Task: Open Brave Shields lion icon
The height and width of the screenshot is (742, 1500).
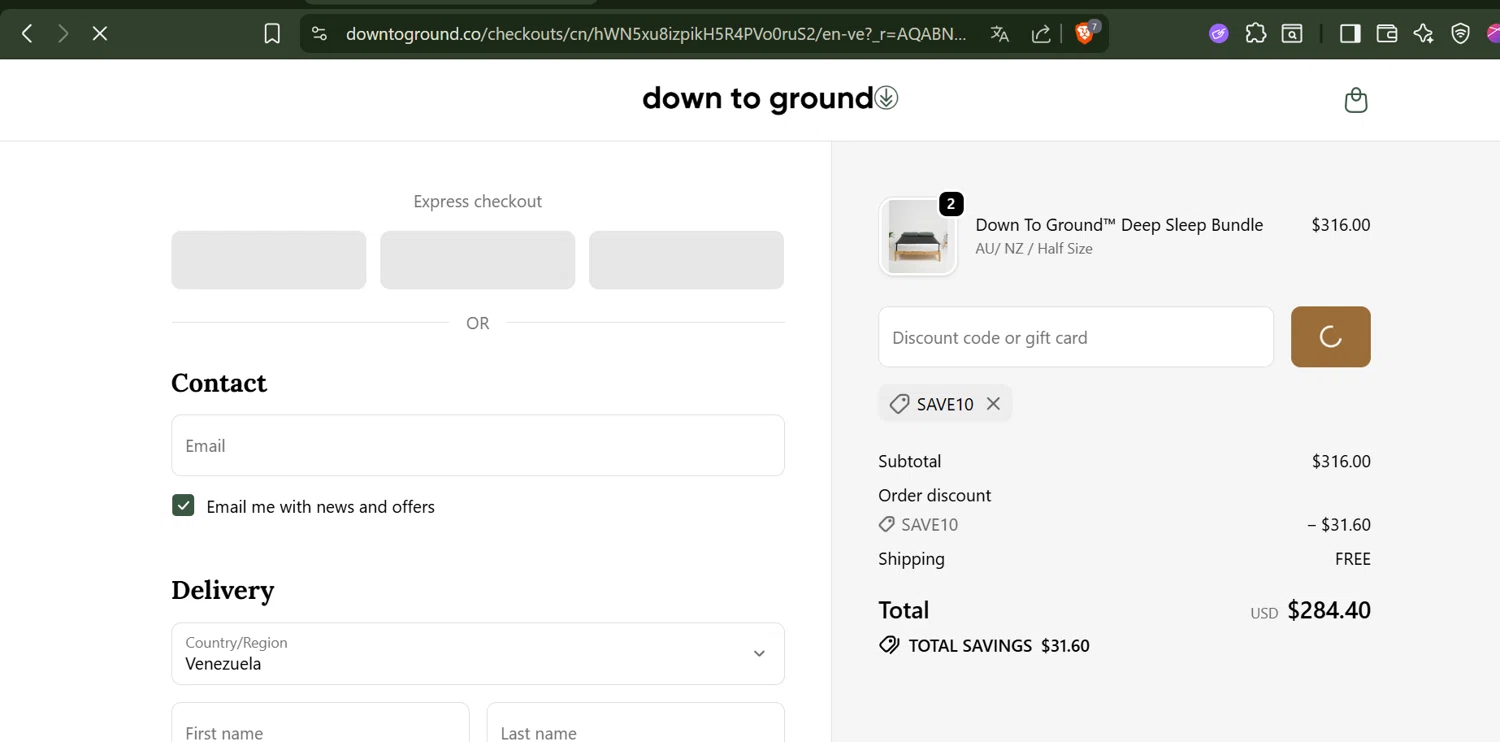Action: pos(1086,33)
